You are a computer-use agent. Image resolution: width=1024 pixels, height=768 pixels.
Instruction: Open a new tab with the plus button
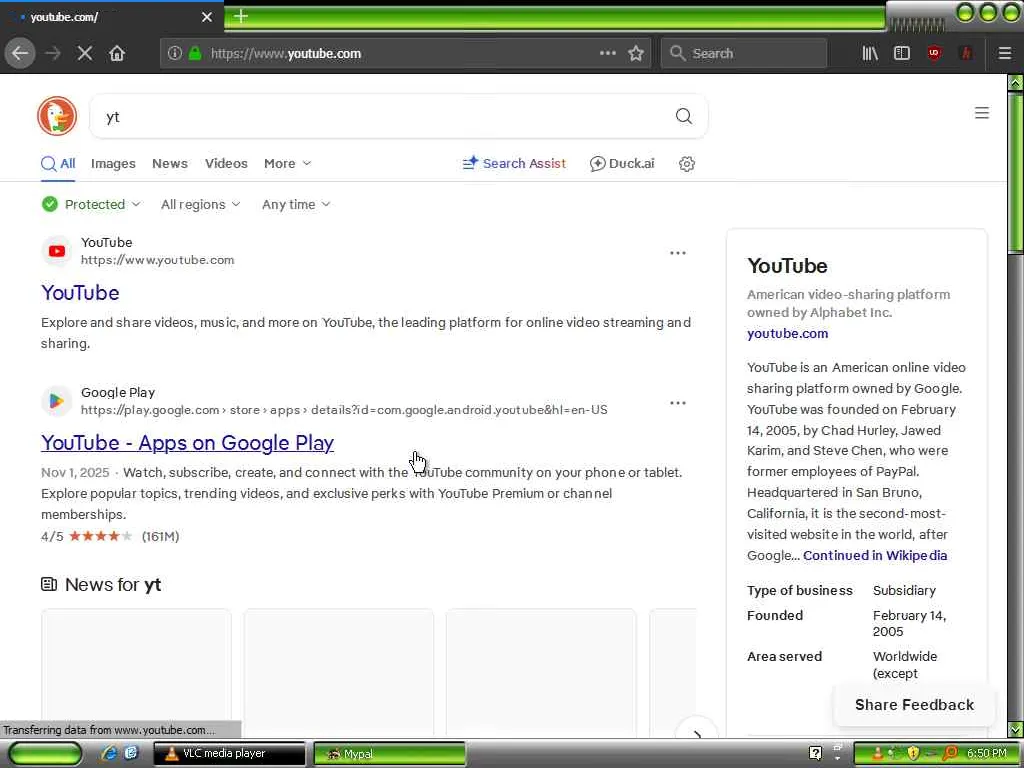pos(240,16)
